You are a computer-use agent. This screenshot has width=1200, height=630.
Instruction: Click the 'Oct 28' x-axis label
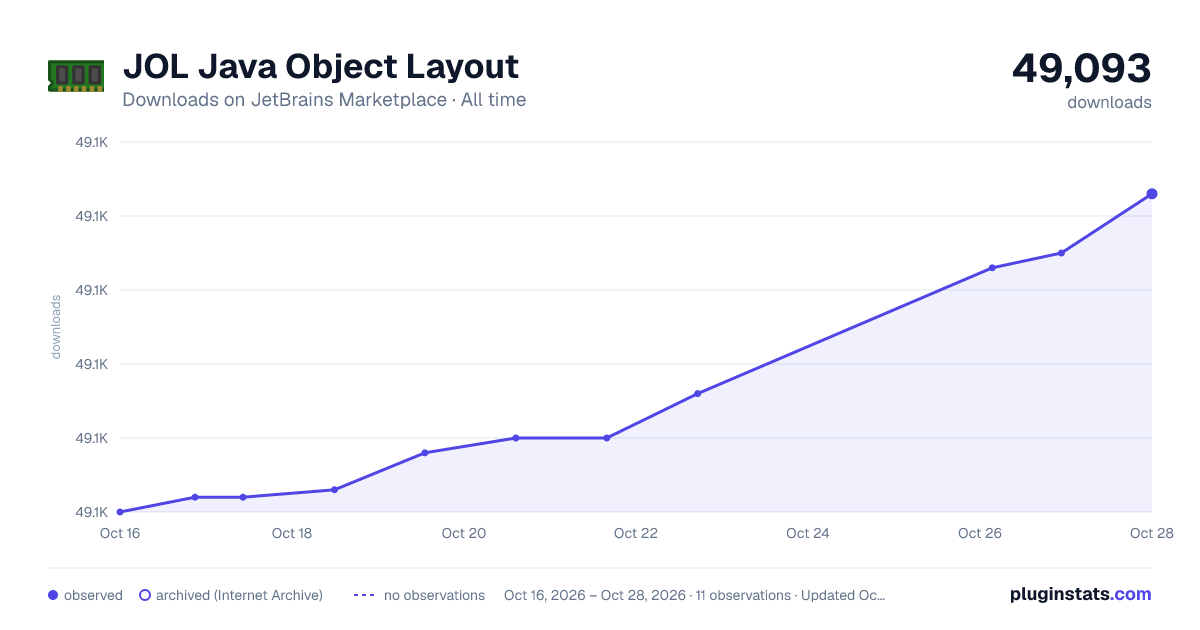(x=1150, y=533)
